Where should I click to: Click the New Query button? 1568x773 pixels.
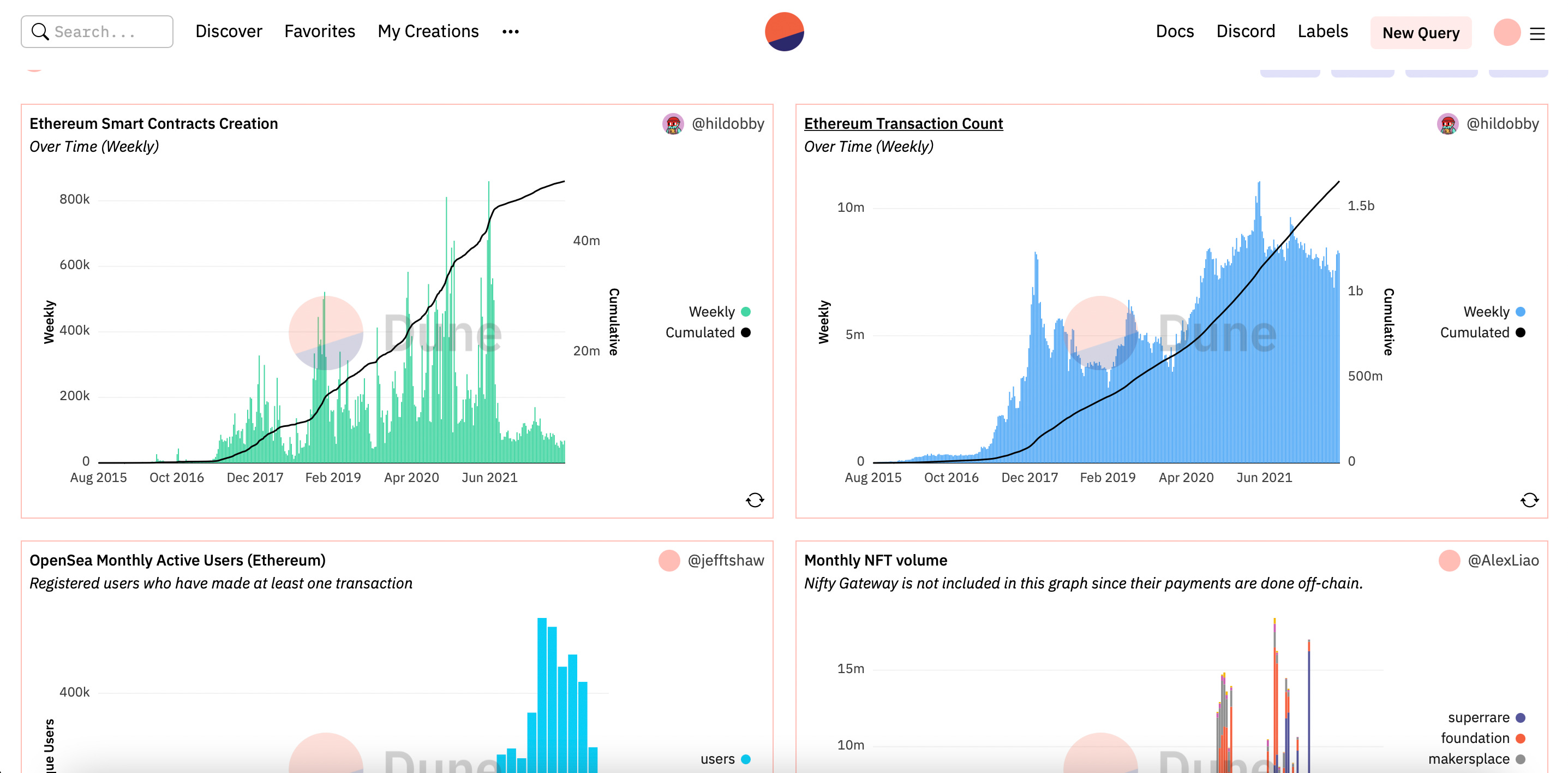[x=1420, y=33]
